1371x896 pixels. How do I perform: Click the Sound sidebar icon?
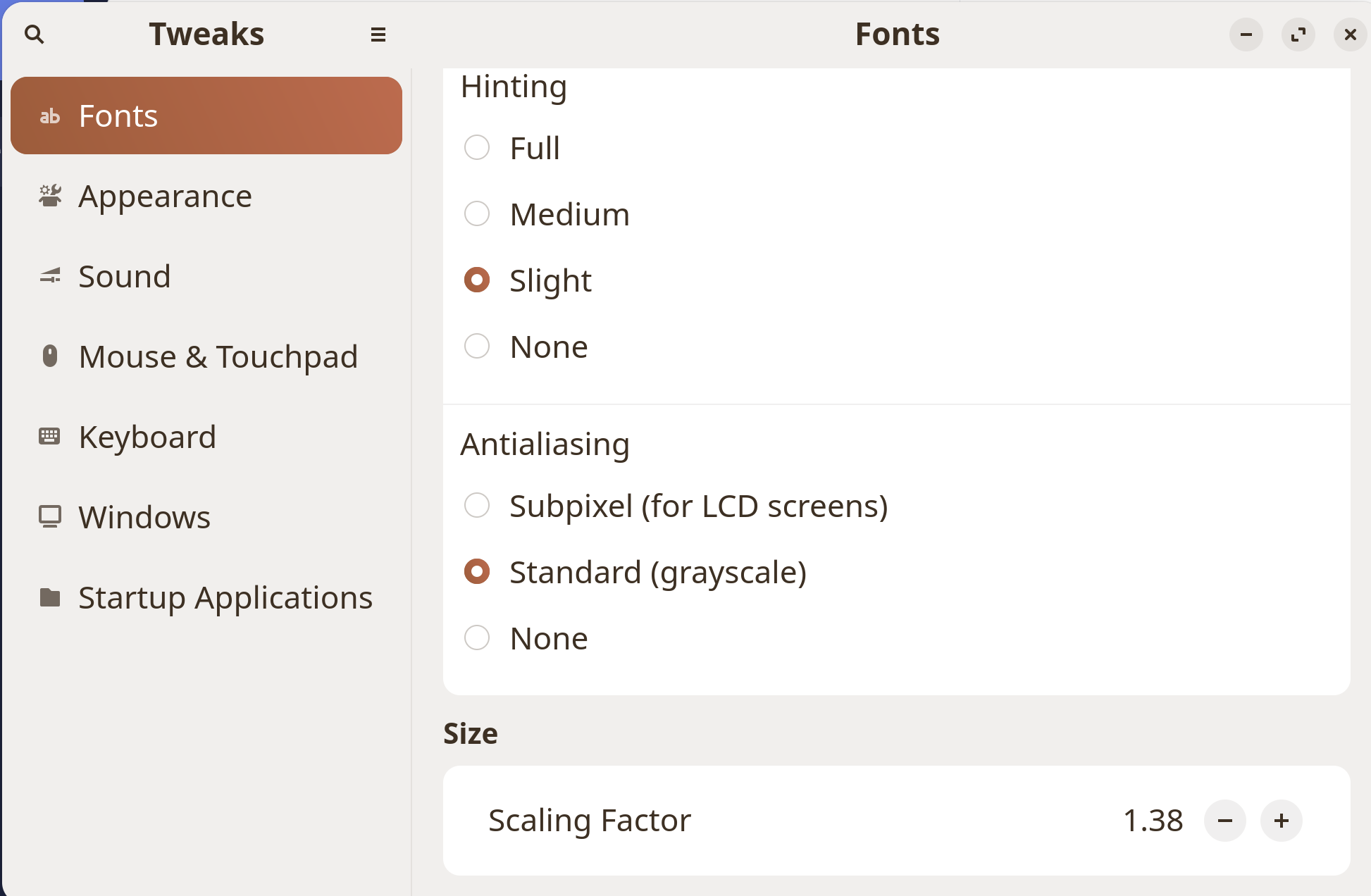tap(49, 276)
